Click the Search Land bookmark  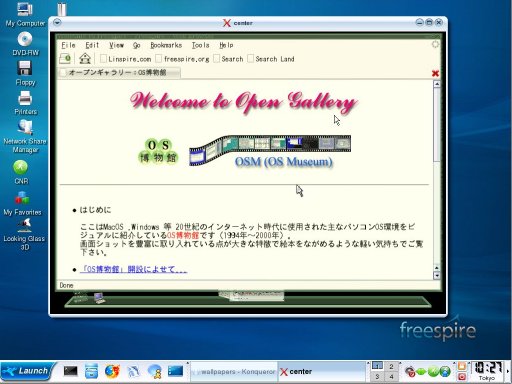[271, 59]
